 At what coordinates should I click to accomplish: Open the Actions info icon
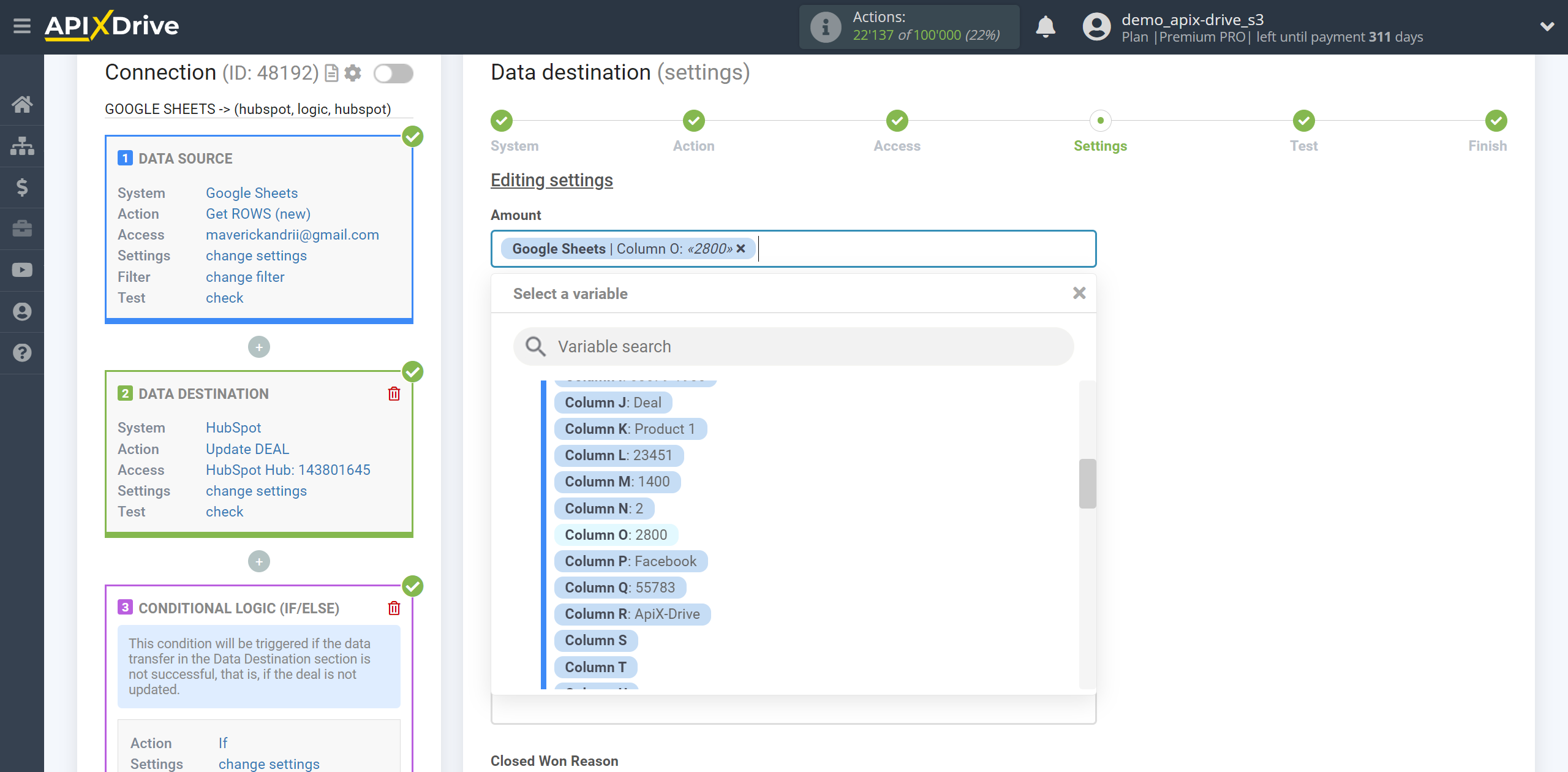[826, 27]
